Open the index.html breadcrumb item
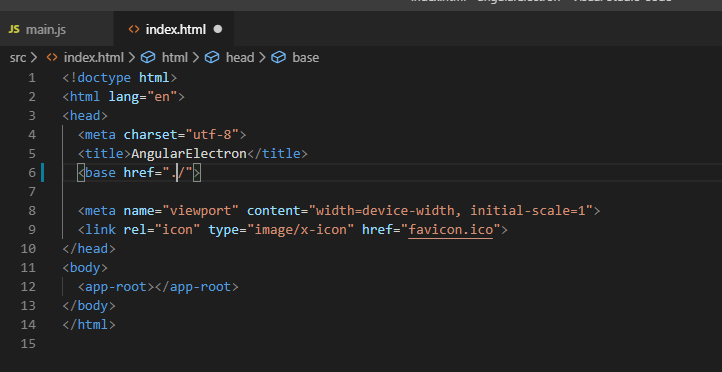This screenshot has width=722, height=372. [93, 58]
